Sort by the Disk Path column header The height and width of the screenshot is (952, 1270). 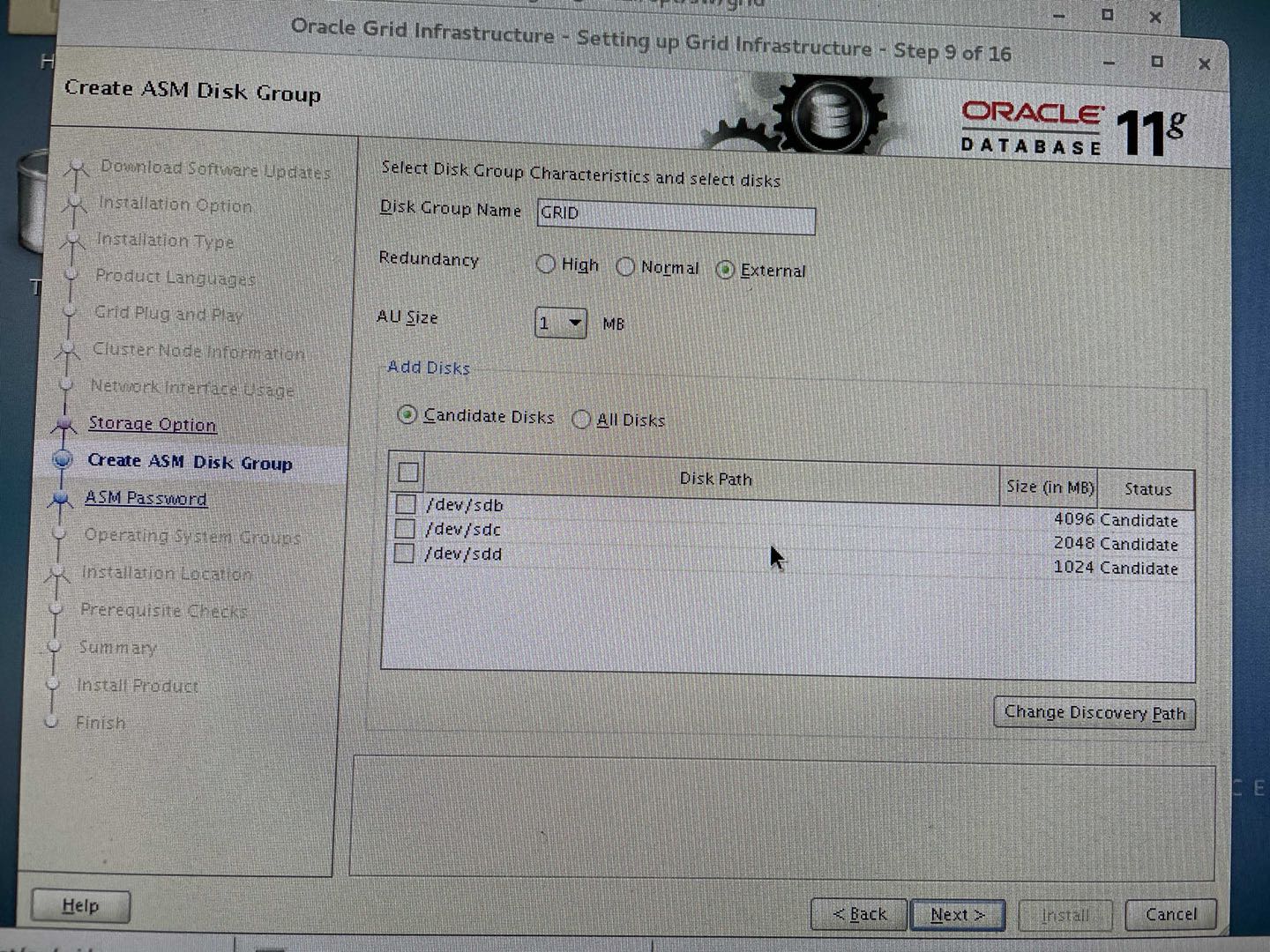click(714, 479)
